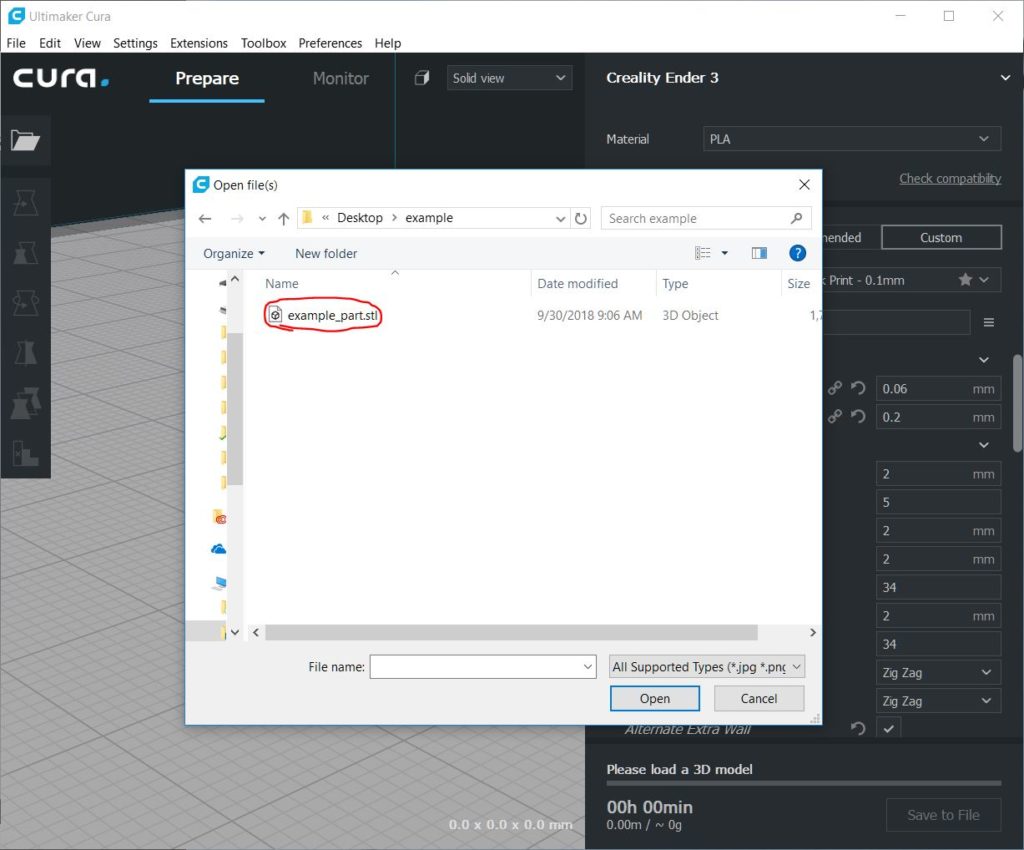Select the Move tool in Cura sidebar
This screenshot has height=850, width=1024.
pos(25,203)
